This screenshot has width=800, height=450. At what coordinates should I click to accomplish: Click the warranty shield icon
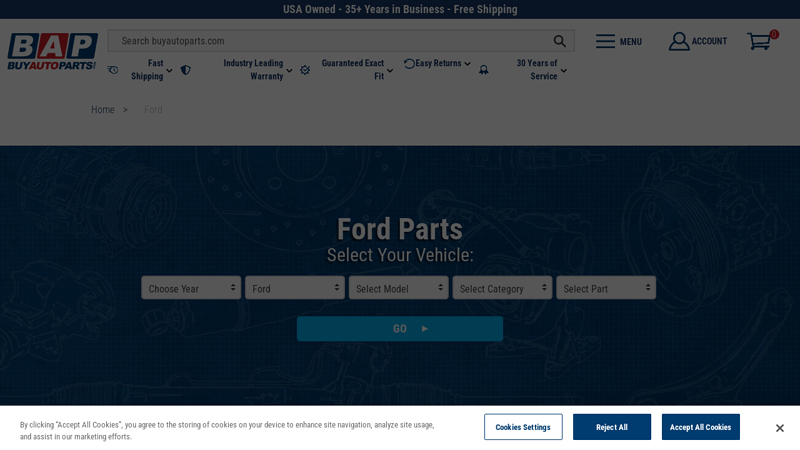coord(186,70)
